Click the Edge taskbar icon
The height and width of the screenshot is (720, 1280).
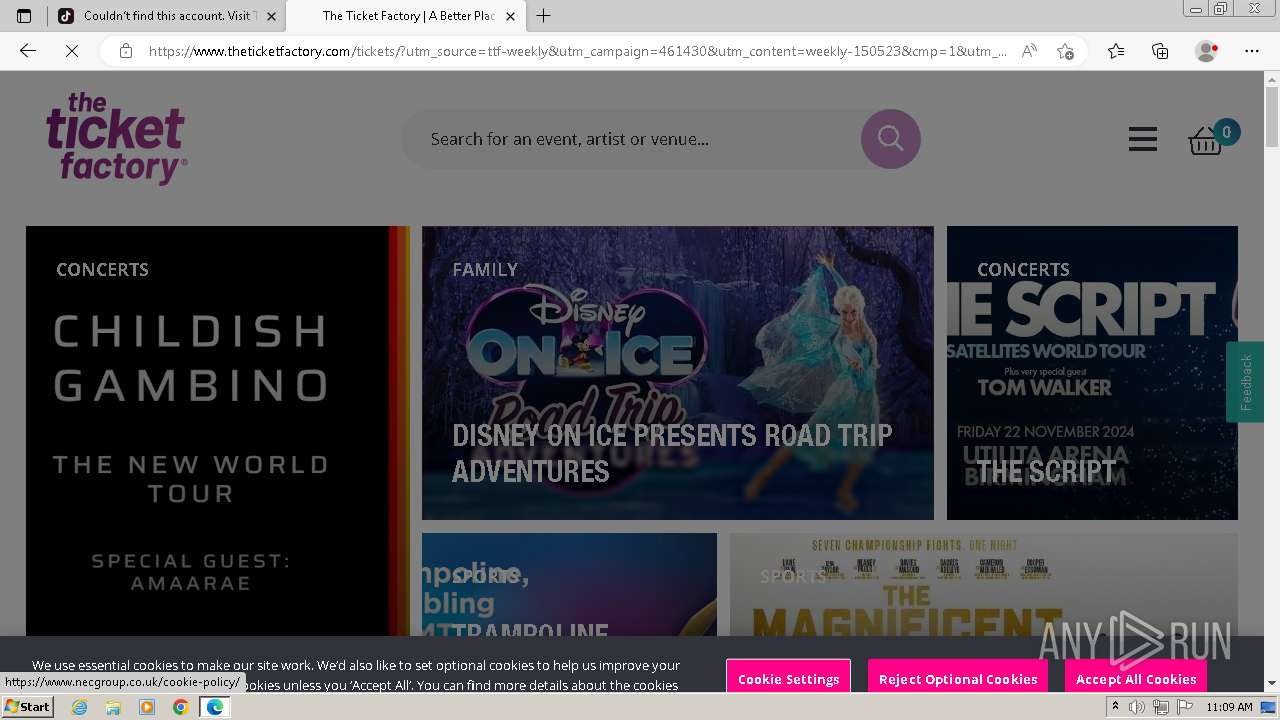click(x=214, y=707)
